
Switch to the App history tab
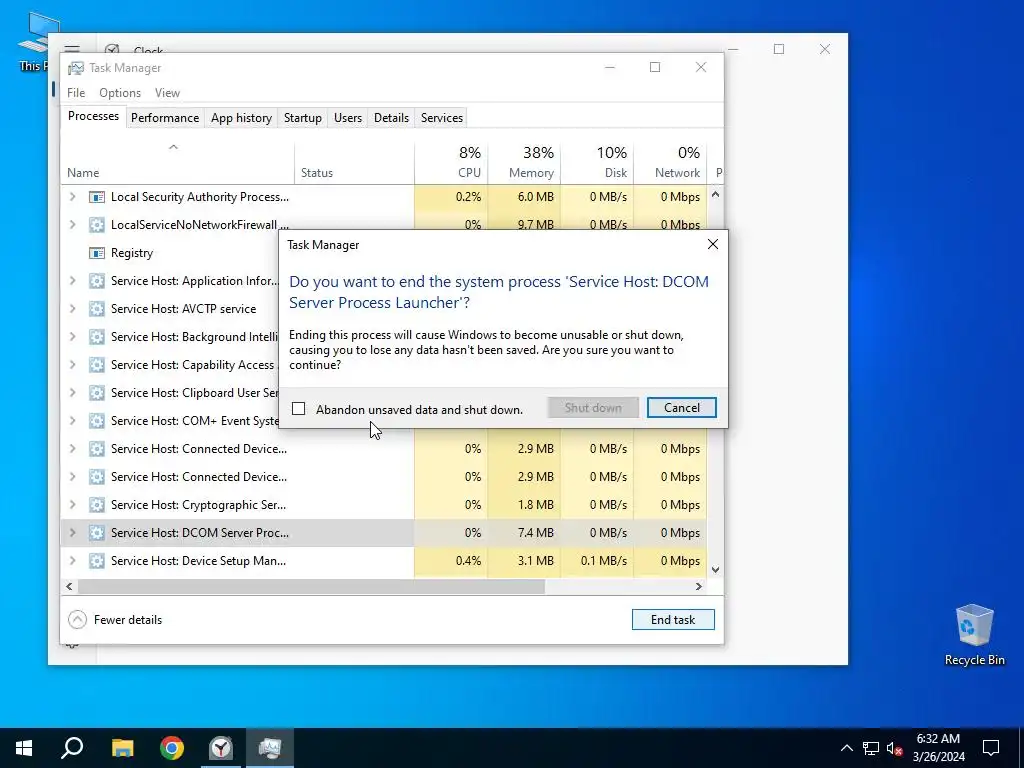(x=241, y=118)
